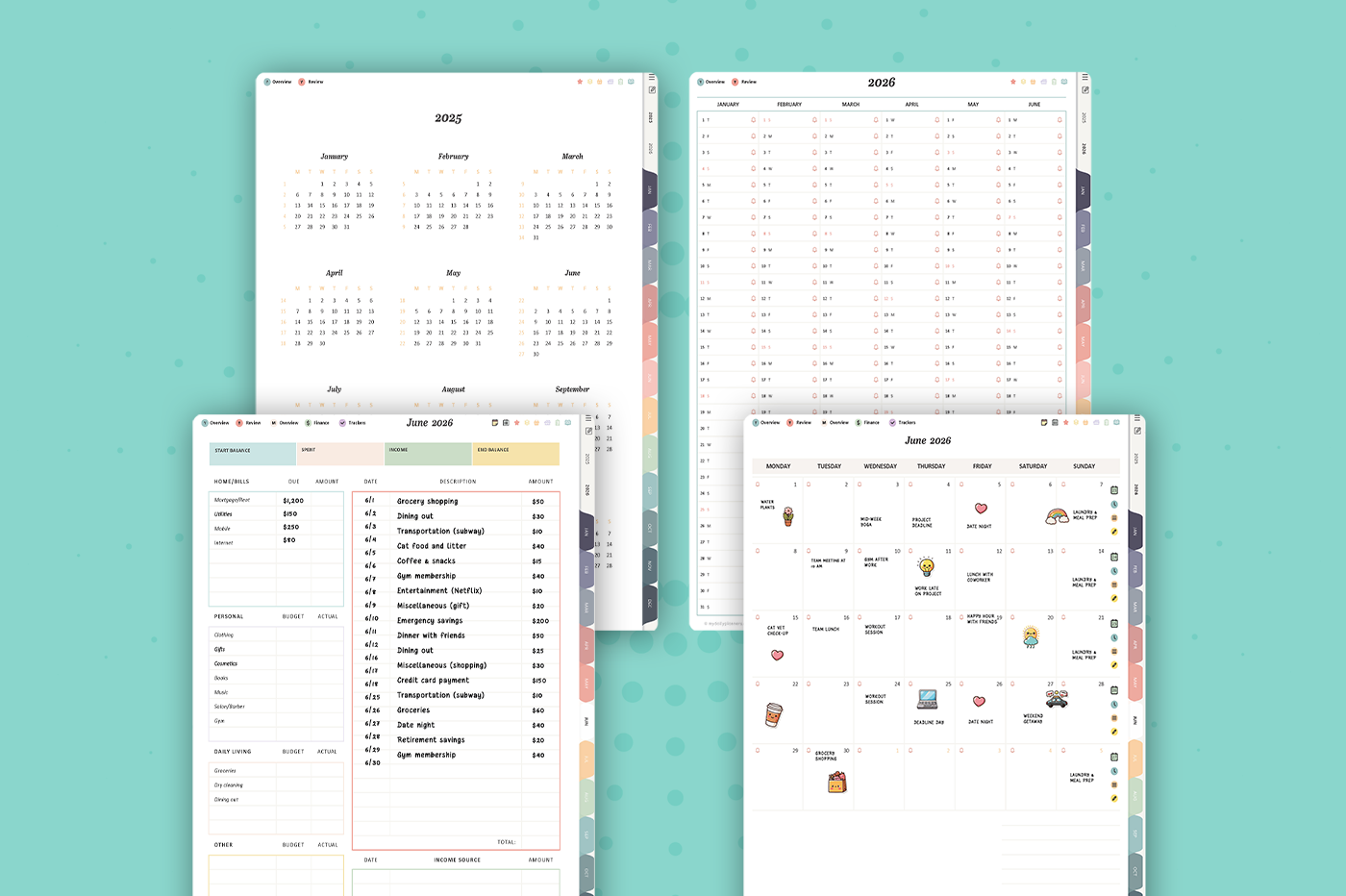Toggle reminder circle on Monday June 1
The image size is (1346, 896).
[758, 485]
